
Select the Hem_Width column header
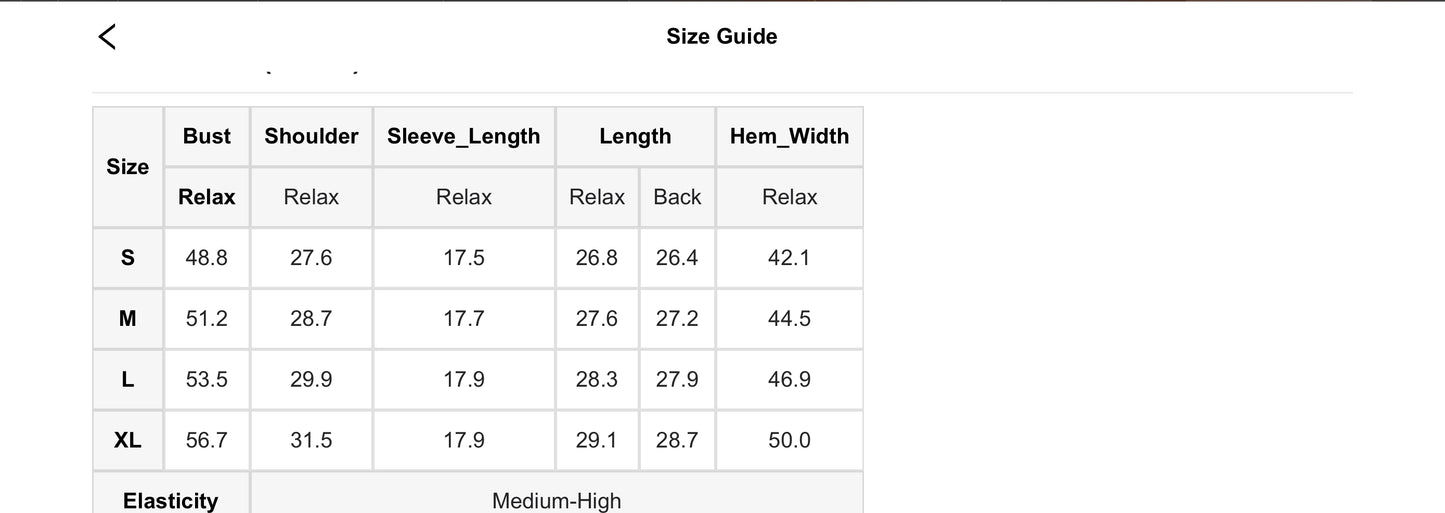pyautogui.click(x=789, y=137)
